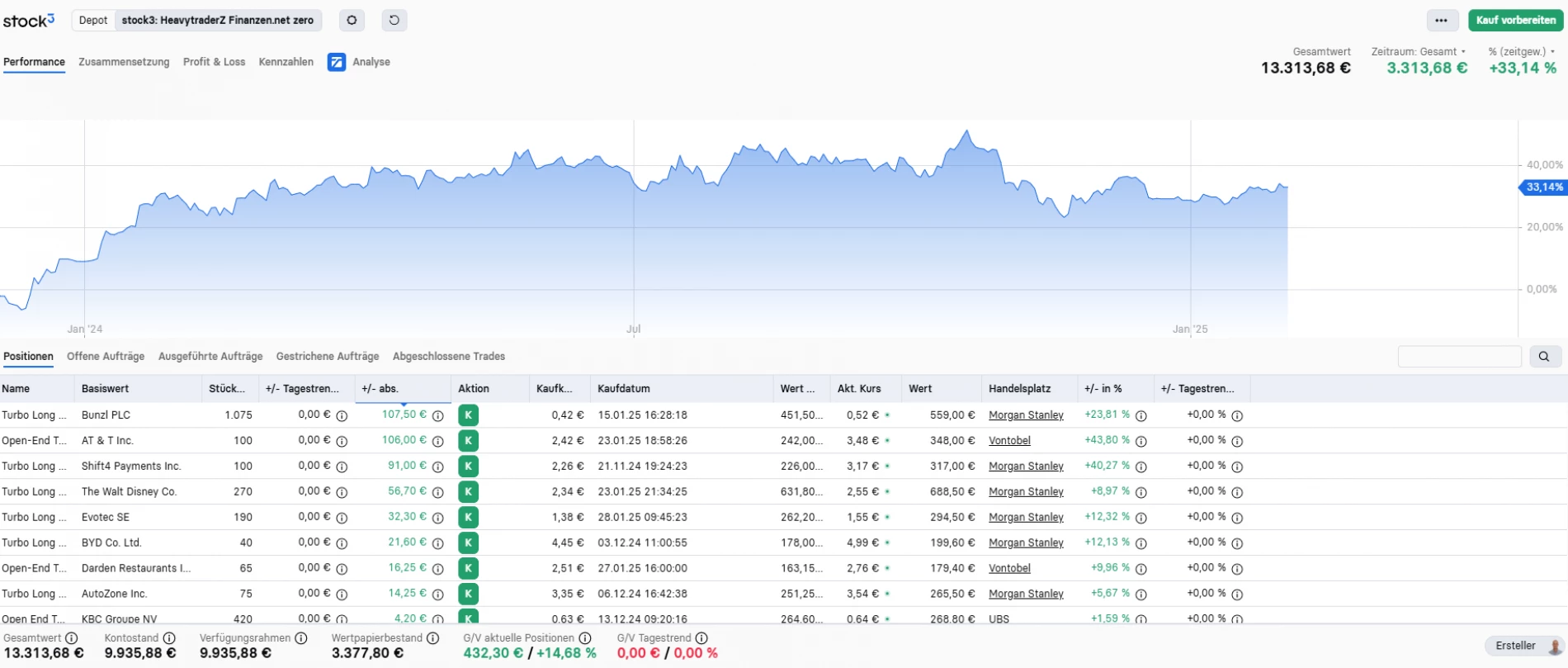Click the search magnifier button

pos(1544,357)
